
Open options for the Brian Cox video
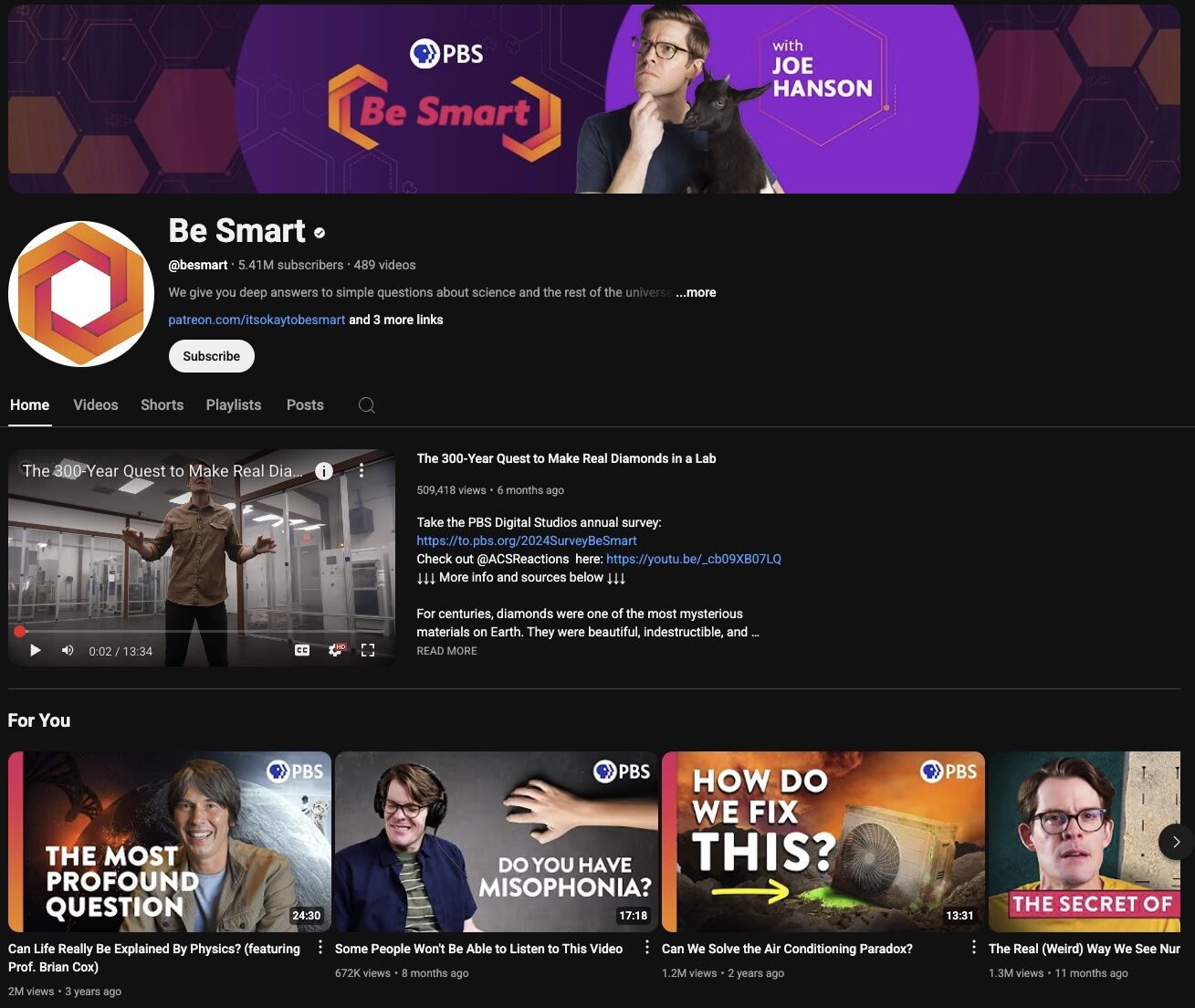pyautogui.click(x=320, y=948)
